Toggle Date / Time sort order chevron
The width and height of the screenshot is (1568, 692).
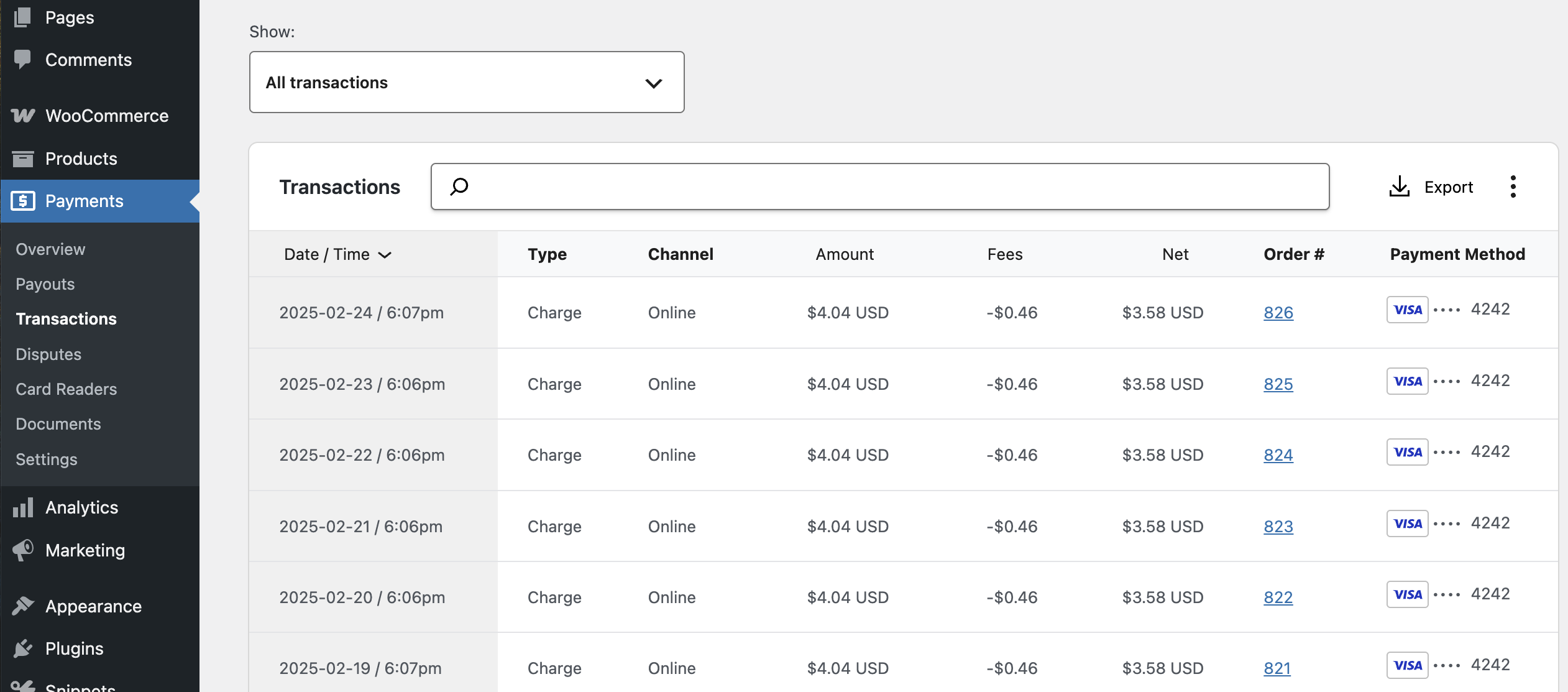pyautogui.click(x=385, y=255)
